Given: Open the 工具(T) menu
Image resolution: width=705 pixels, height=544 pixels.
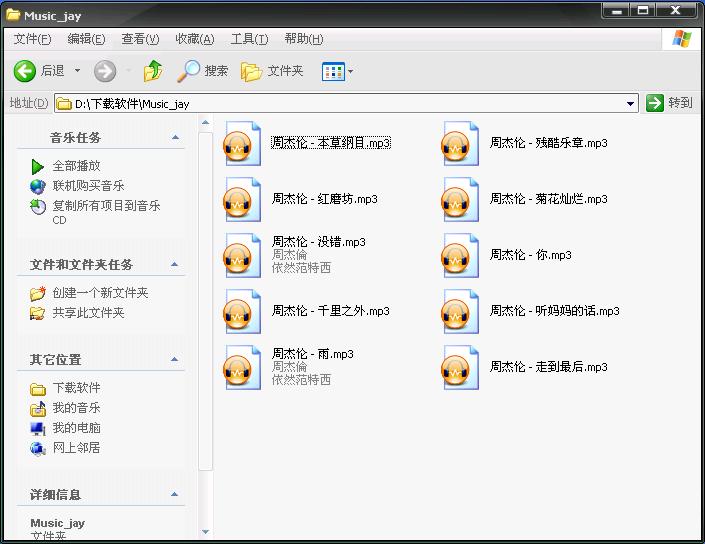Looking at the screenshot, I should 248,39.
